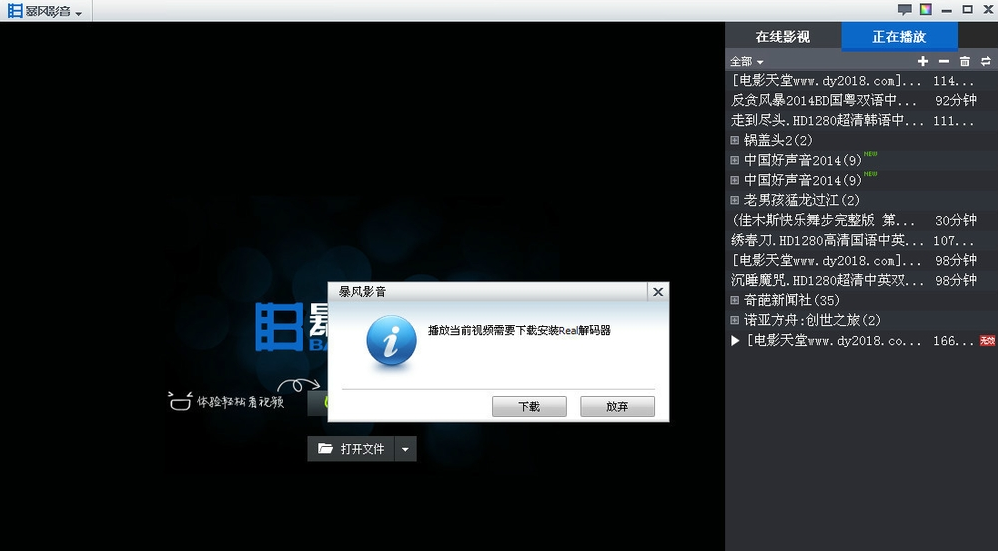
Task: Remove item with the minus icon
Action: [944, 61]
